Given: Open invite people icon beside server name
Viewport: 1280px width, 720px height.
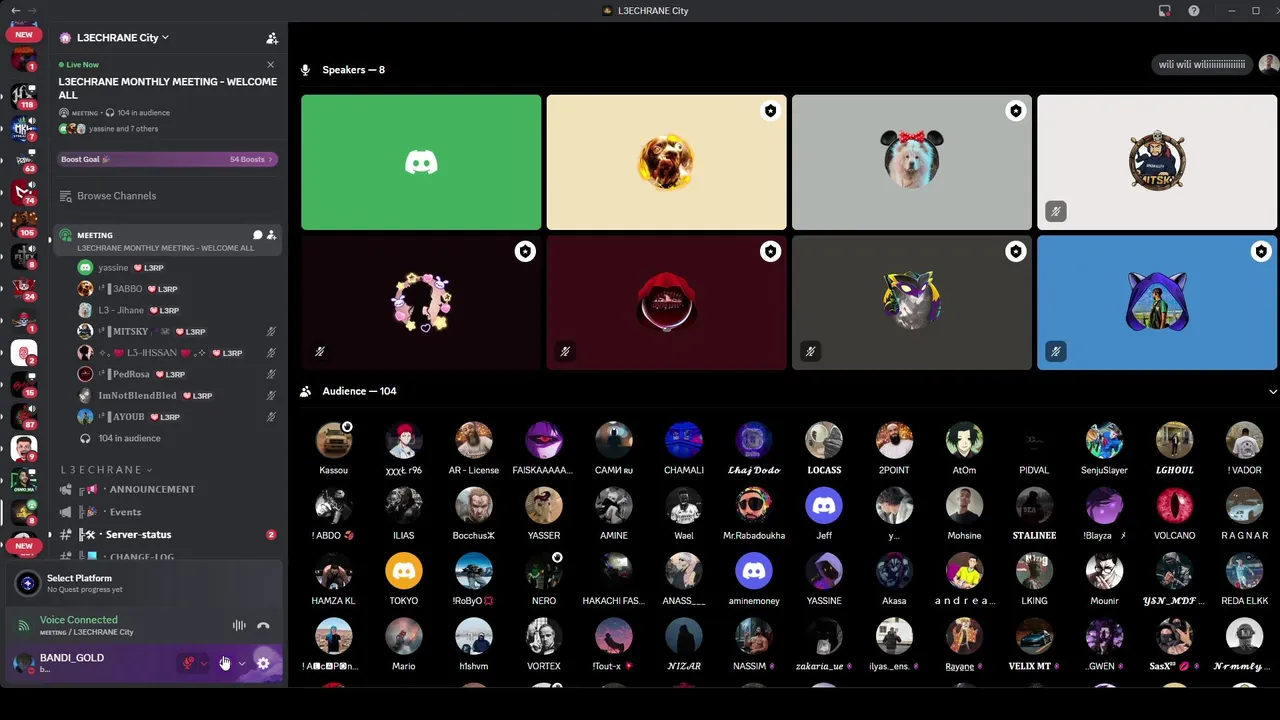Looking at the screenshot, I should coord(272,38).
